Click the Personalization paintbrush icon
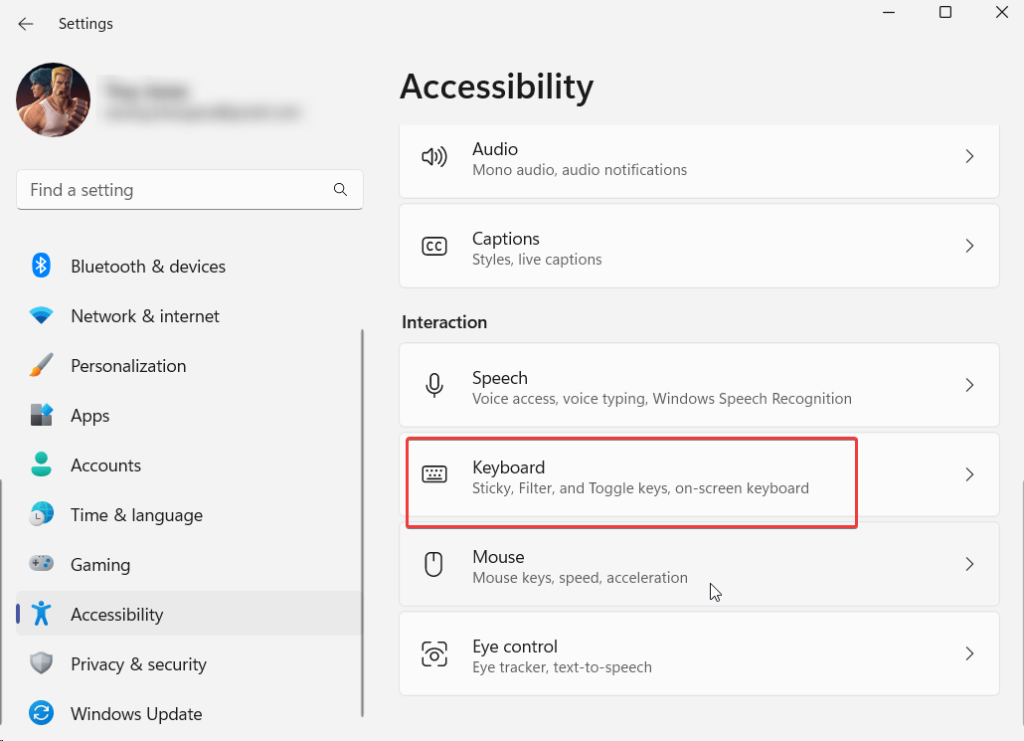 pos(41,366)
